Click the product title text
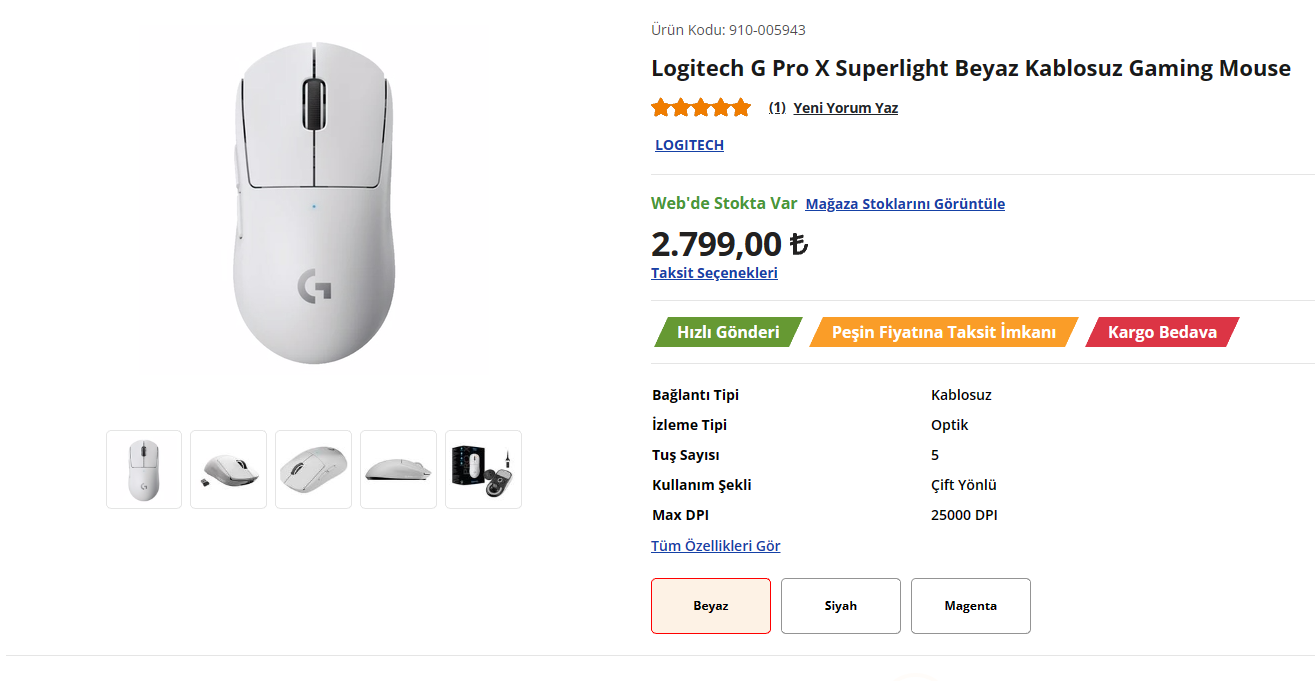 click(970, 69)
